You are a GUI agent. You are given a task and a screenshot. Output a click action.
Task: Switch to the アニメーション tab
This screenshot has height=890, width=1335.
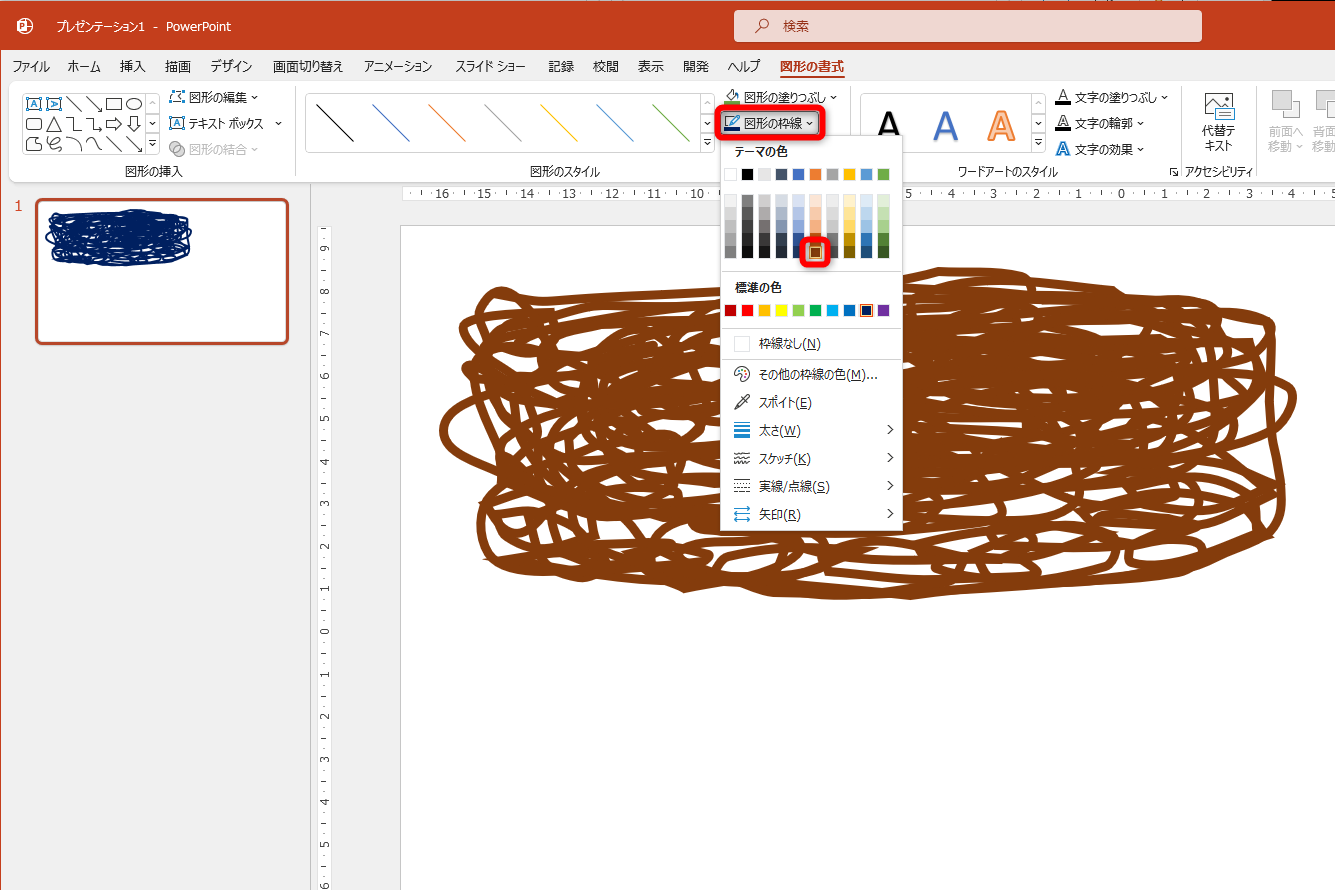398,67
